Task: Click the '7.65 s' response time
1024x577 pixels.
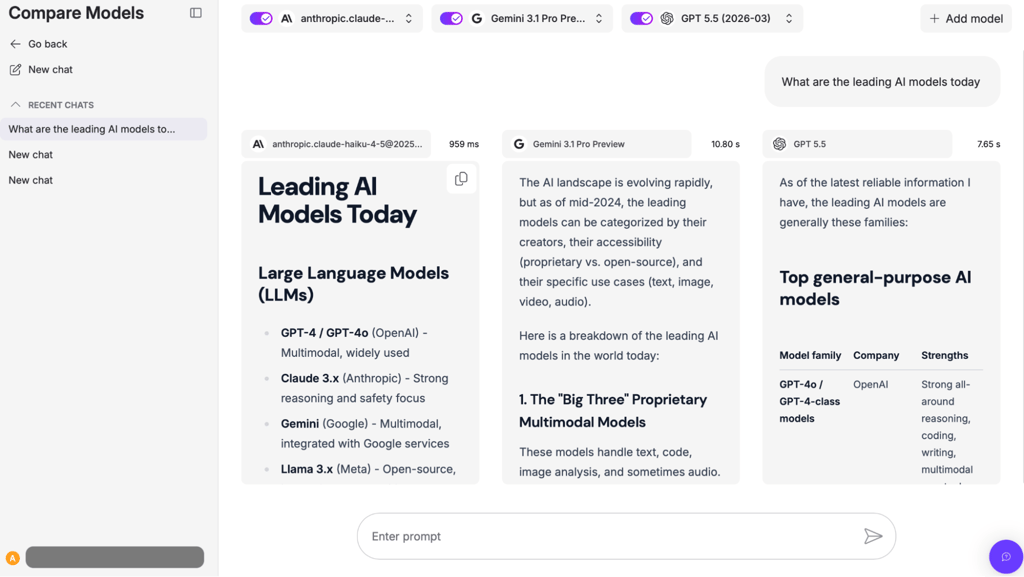Action: pos(988,144)
